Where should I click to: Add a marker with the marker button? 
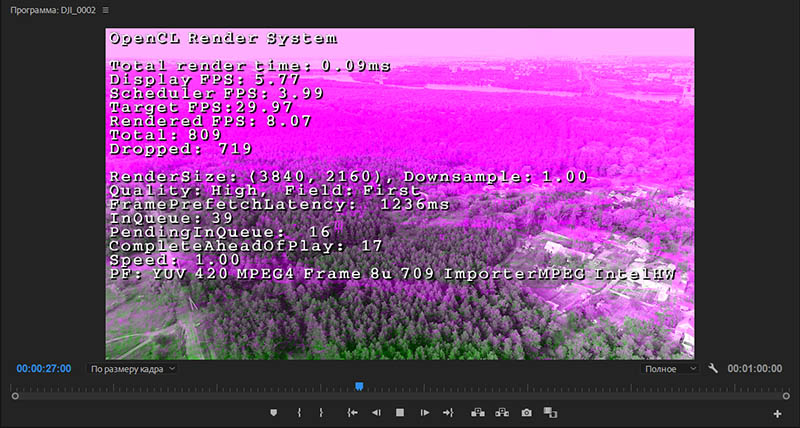pyautogui.click(x=273, y=413)
